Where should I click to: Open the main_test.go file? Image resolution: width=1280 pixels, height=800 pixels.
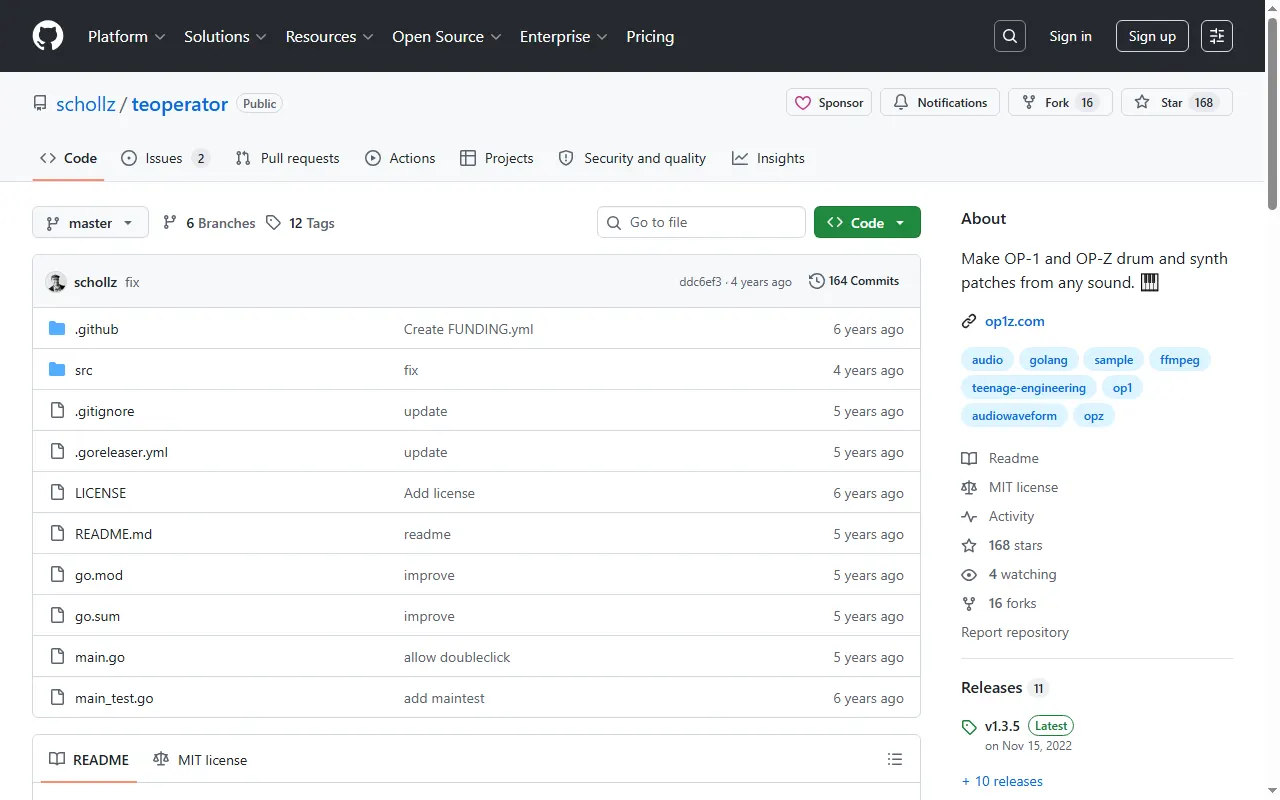(x=114, y=698)
